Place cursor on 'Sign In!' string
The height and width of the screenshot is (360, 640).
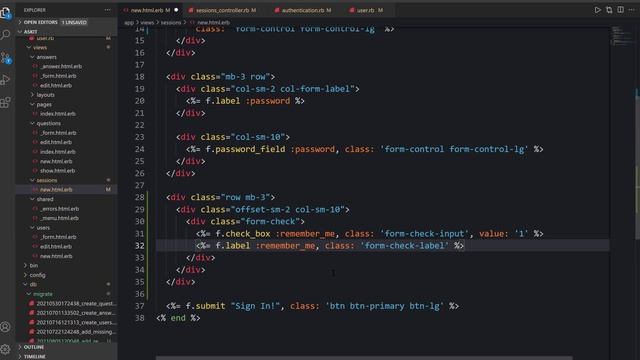click(x=256, y=306)
